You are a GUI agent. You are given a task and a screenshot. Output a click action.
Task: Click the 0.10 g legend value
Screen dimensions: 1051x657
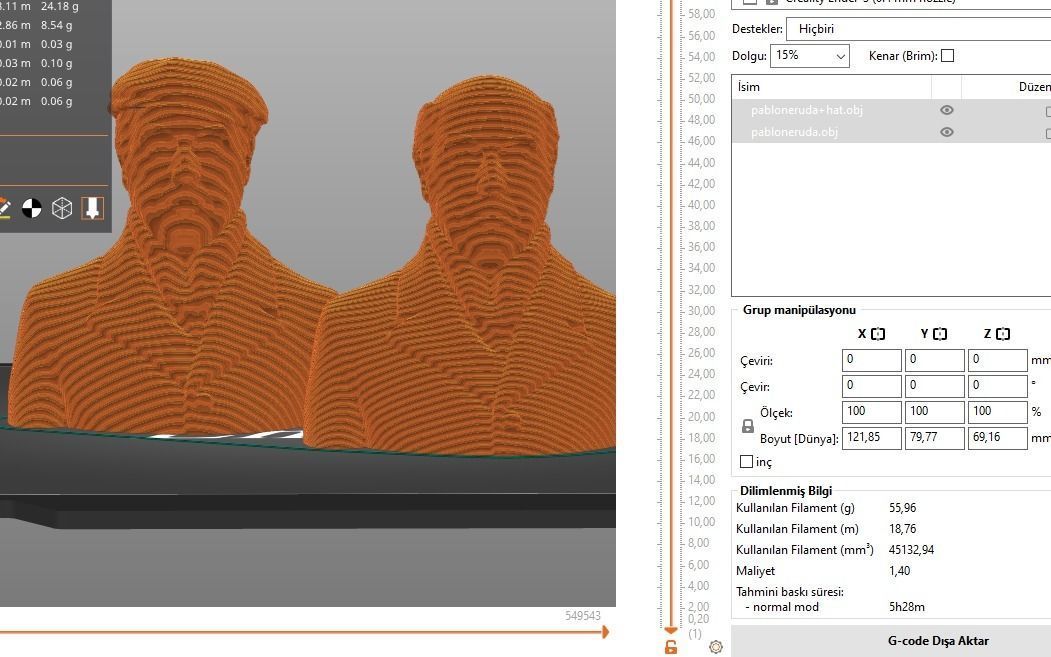click(56, 63)
